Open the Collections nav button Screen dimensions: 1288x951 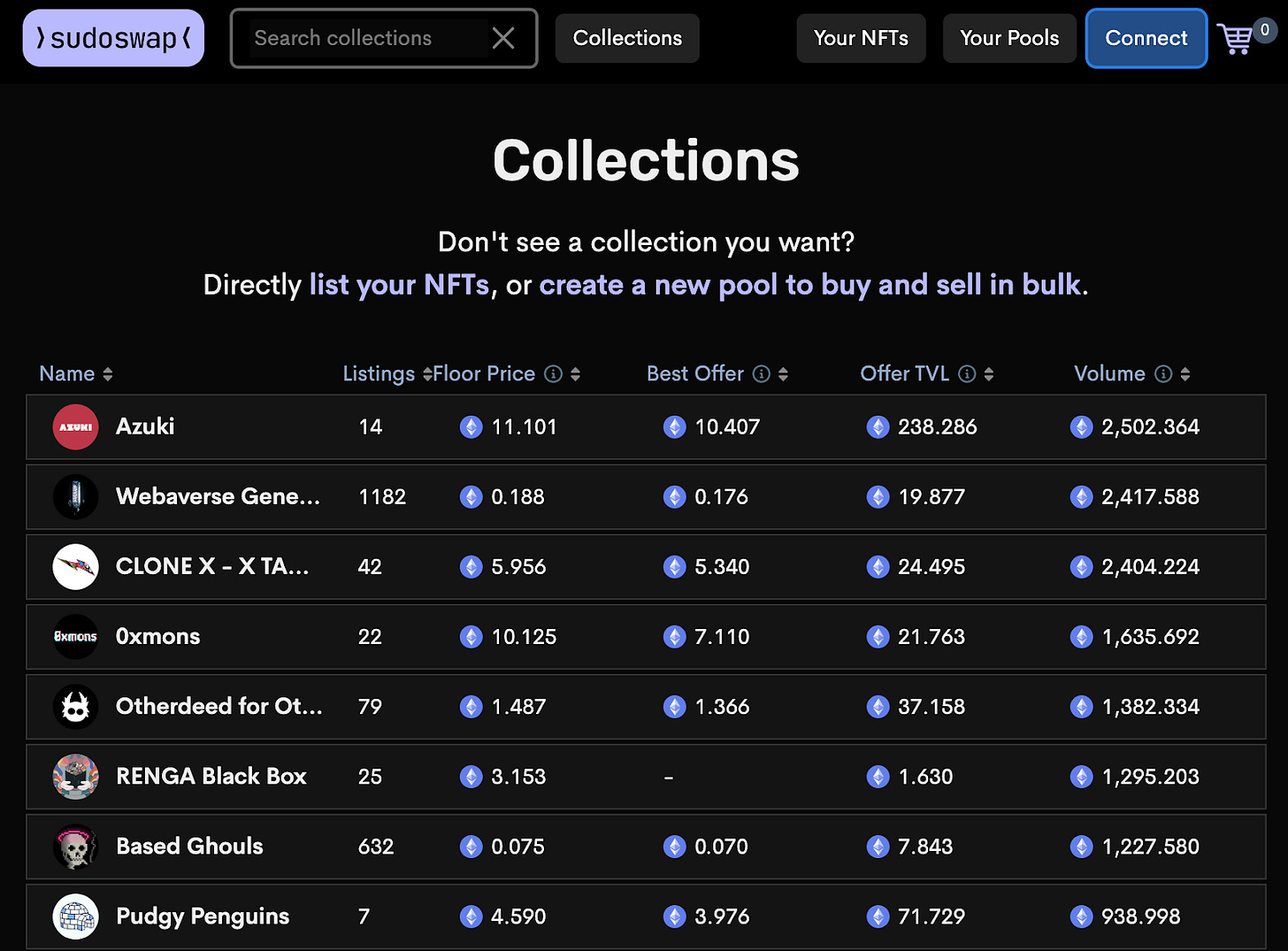(627, 38)
